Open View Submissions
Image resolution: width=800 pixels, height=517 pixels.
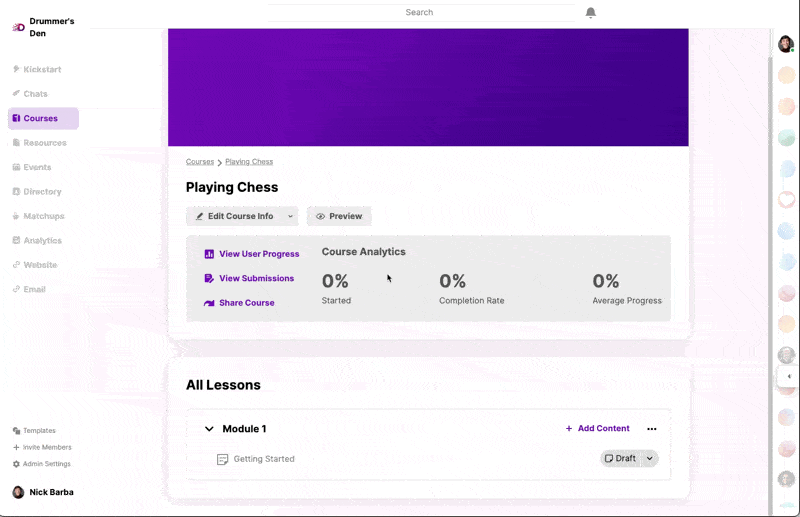tap(249, 279)
